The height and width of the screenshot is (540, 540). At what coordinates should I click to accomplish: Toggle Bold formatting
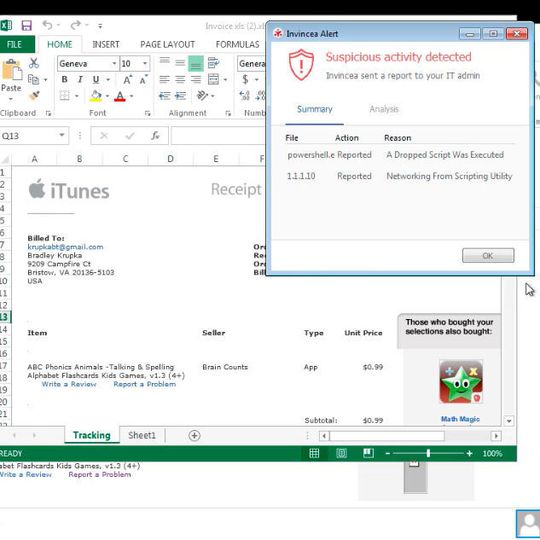coord(64,80)
